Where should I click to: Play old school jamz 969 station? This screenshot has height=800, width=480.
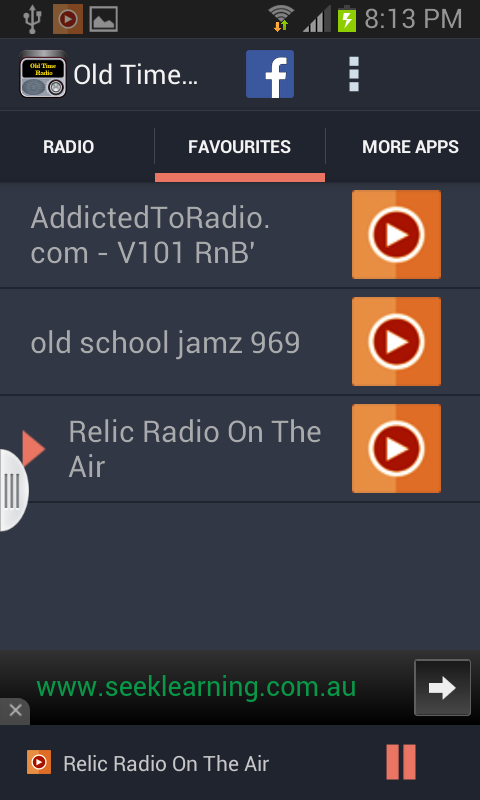tap(396, 341)
